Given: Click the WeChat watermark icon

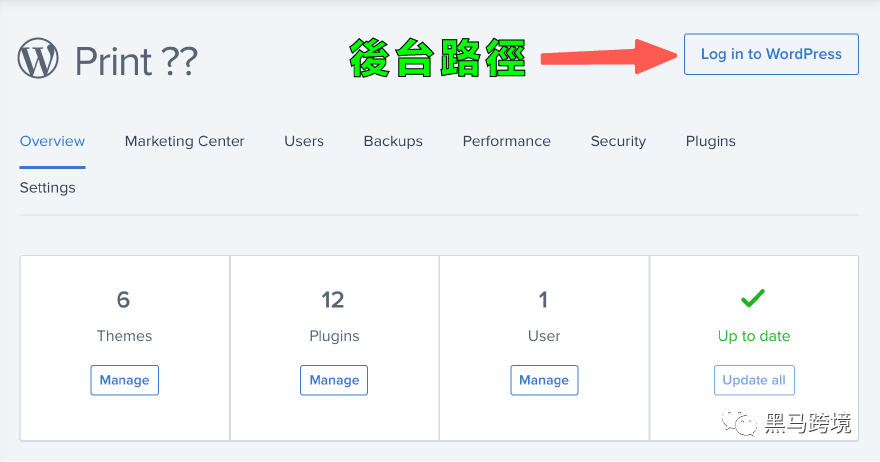Looking at the screenshot, I should coord(739,422).
